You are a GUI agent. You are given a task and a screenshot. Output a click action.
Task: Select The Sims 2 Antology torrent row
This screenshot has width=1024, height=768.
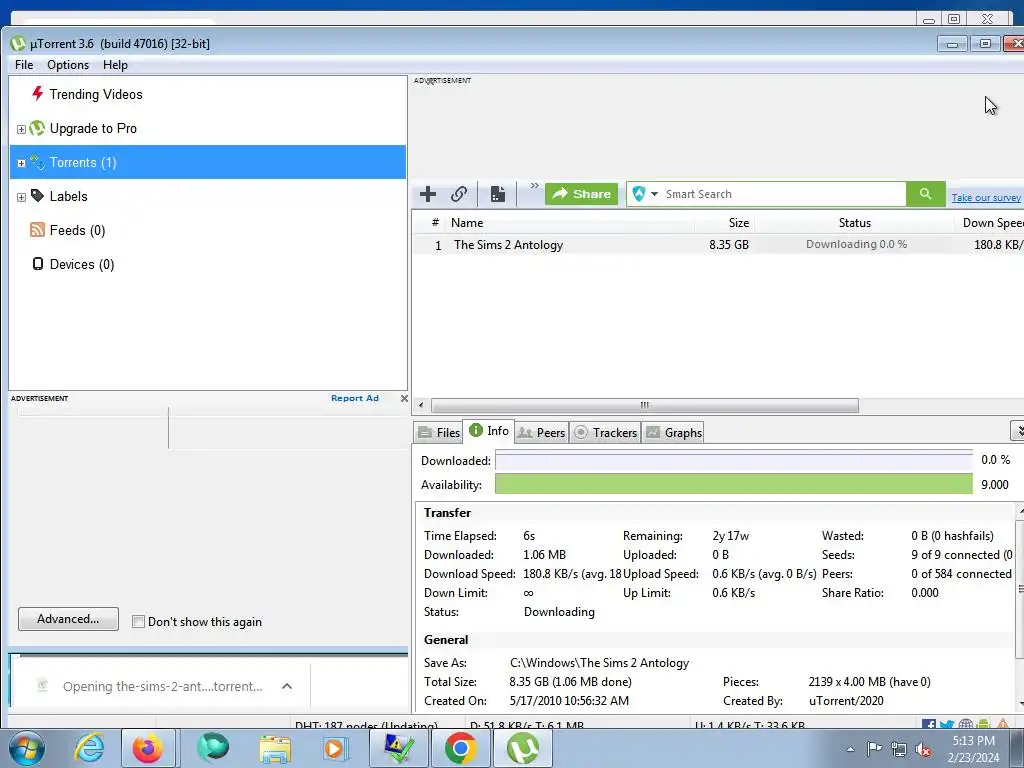click(x=718, y=244)
